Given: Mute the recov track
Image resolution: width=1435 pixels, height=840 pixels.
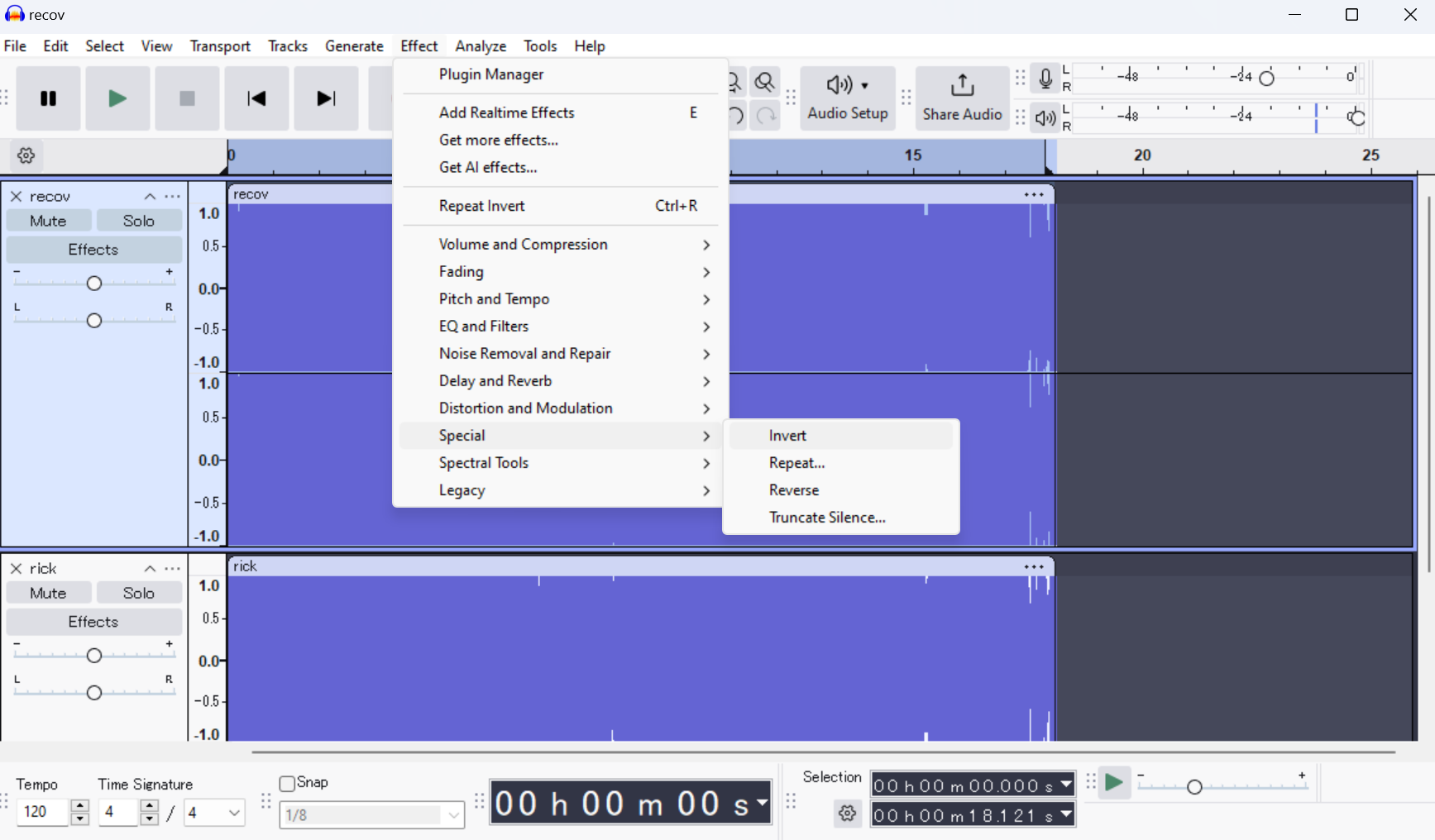Looking at the screenshot, I should coord(48,222).
